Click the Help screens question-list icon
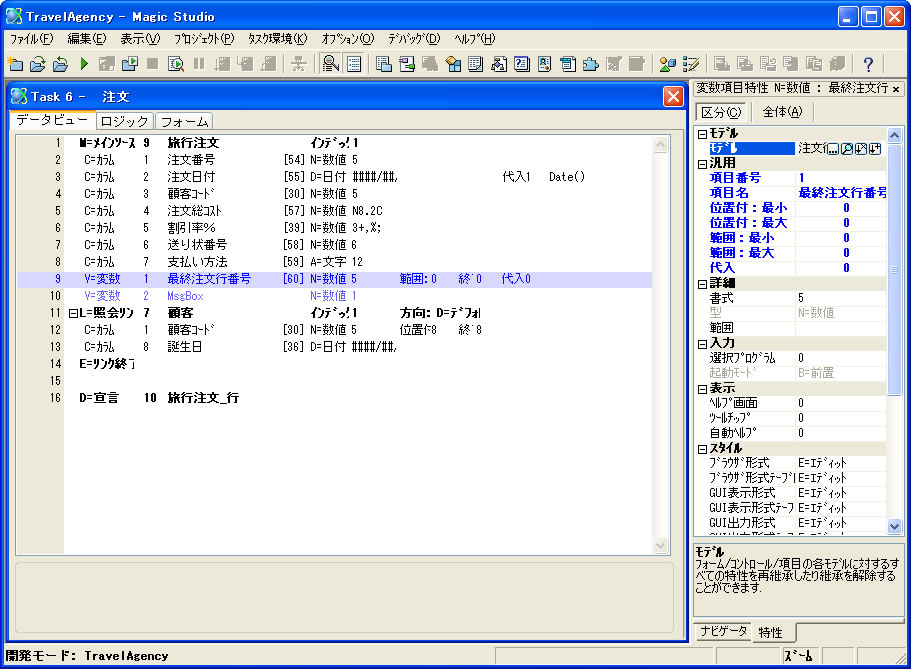 [522, 63]
